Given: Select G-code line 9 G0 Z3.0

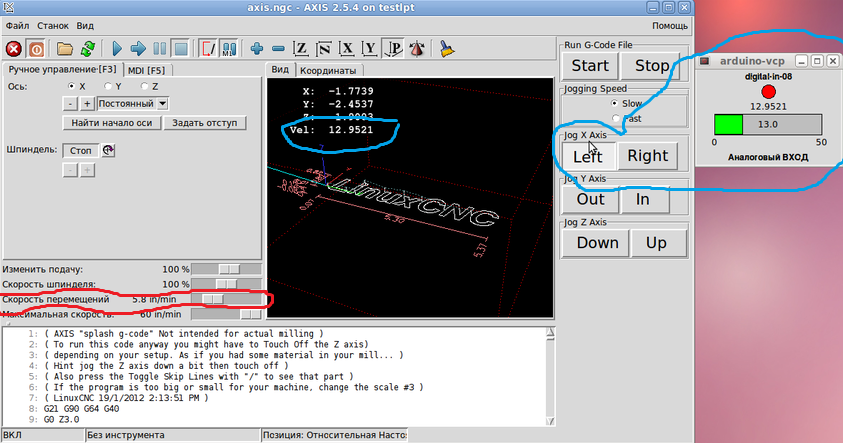Looking at the screenshot, I should [x=61, y=419].
